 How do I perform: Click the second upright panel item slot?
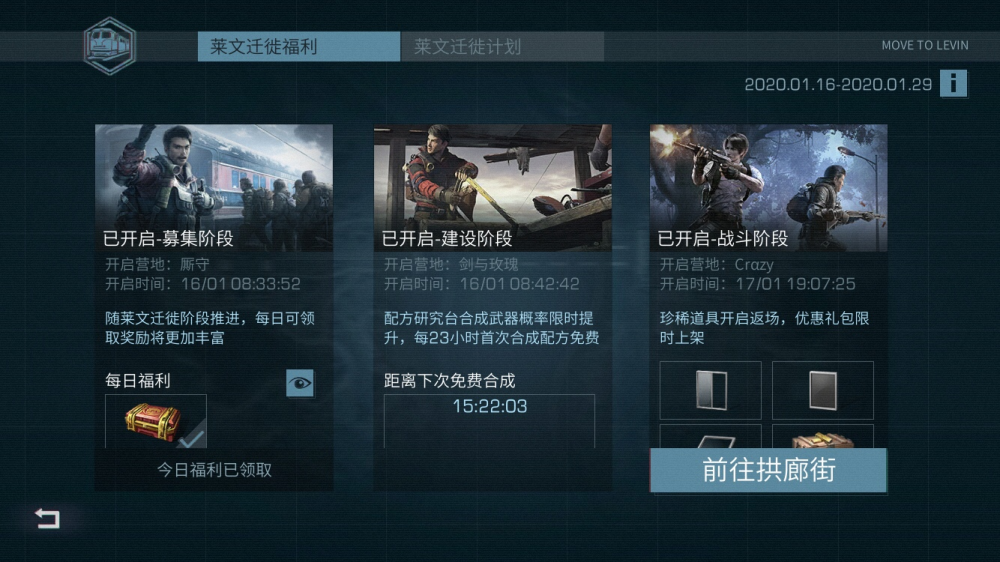[823, 390]
